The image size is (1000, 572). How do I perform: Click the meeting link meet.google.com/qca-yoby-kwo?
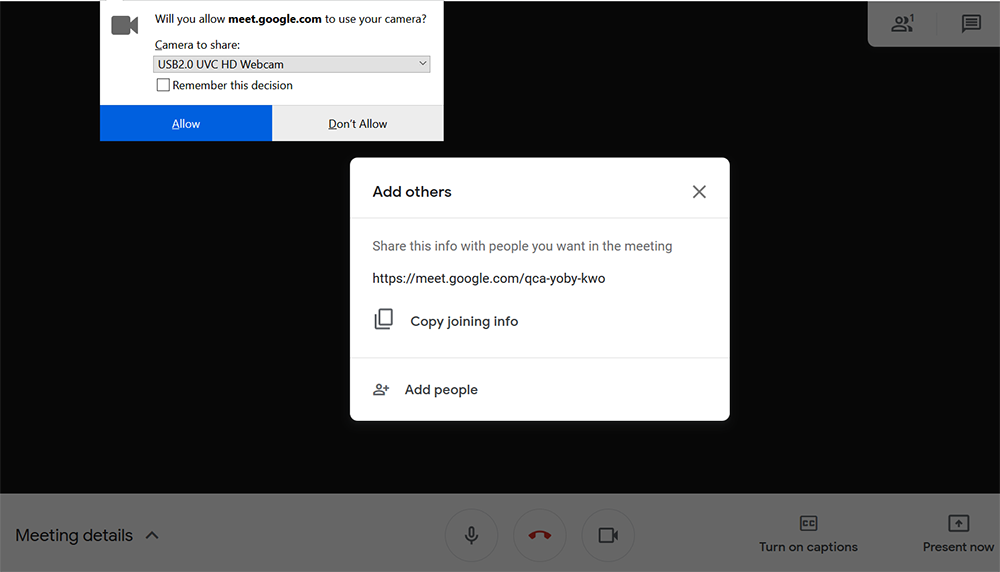(x=489, y=279)
